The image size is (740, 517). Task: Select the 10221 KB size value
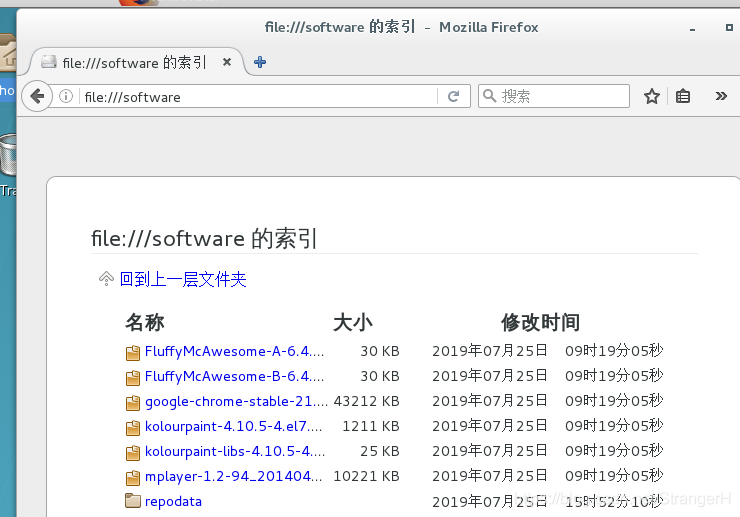(x=367, y=476)
